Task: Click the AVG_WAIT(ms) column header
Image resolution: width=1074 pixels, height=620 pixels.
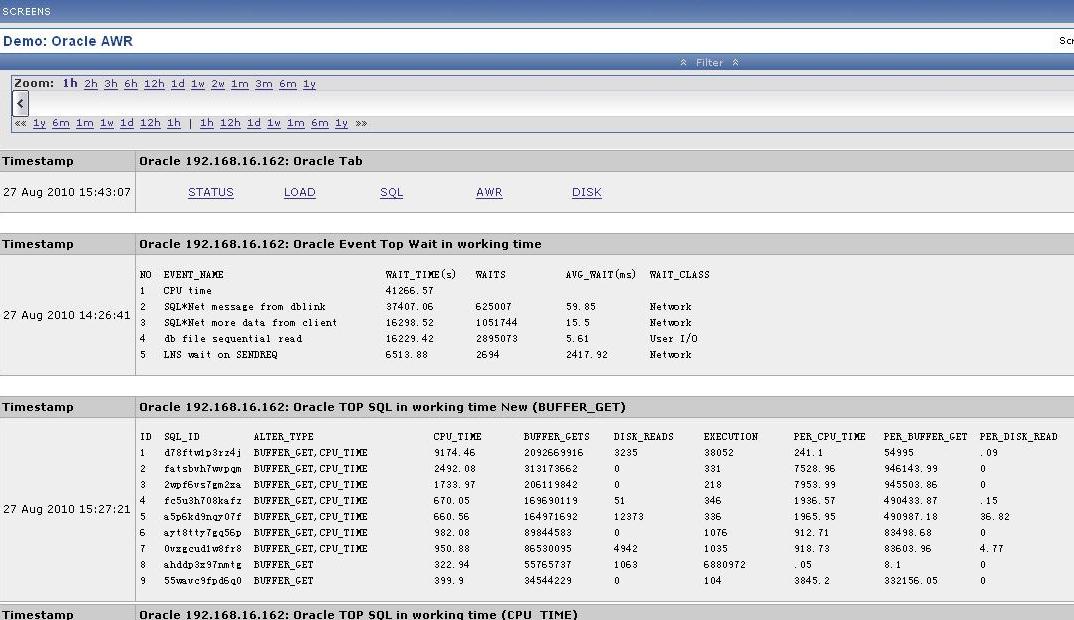Action: pos(601,275)
